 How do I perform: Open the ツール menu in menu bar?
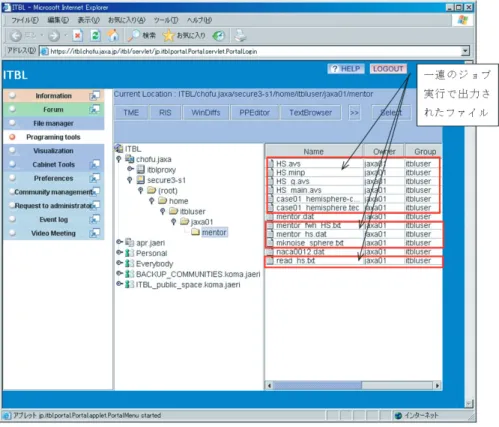[166, 20]
